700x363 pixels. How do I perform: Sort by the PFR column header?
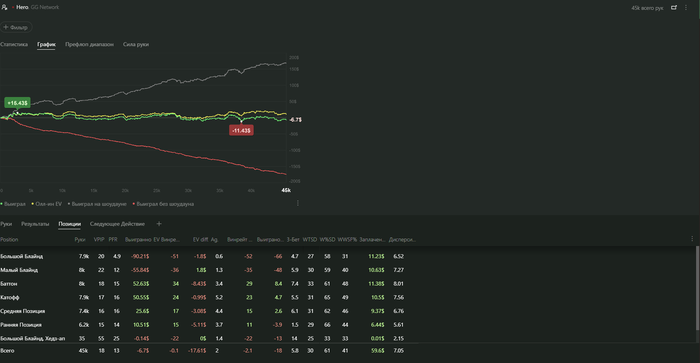click(x=113, y=240)
